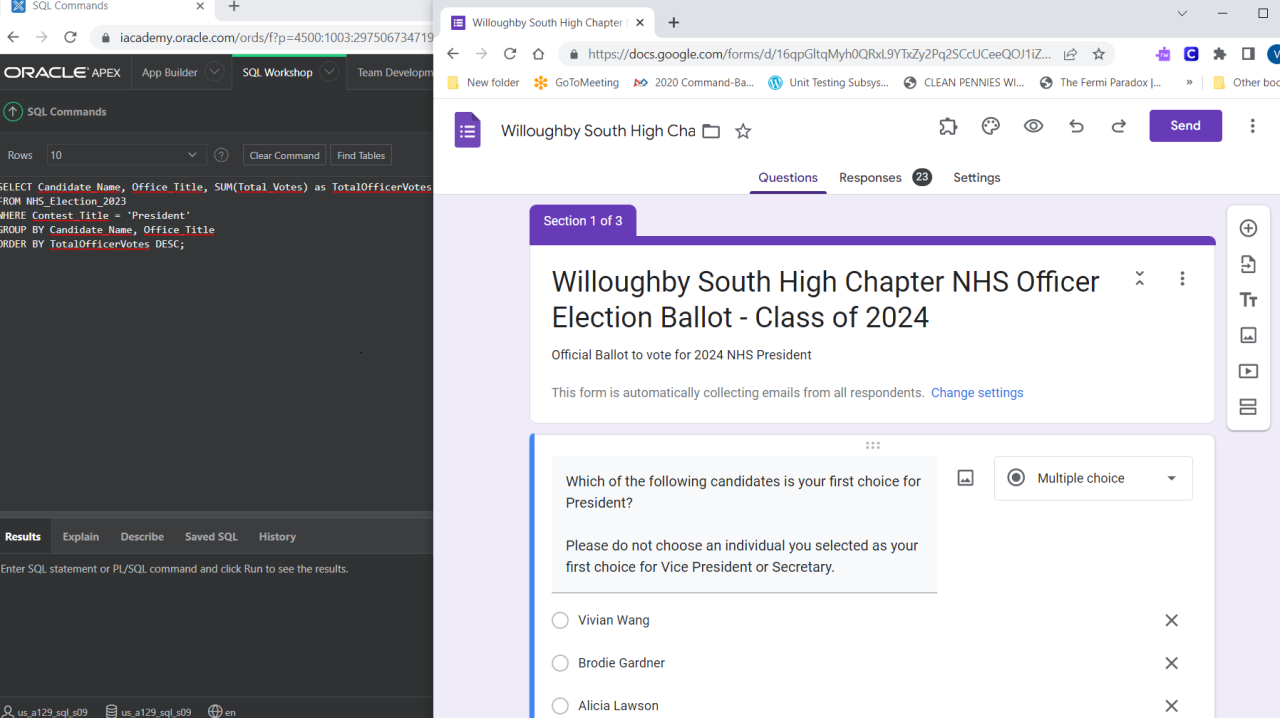Click the Find Tables button
The image size is (1280, 718).
[x=361, y=155]
